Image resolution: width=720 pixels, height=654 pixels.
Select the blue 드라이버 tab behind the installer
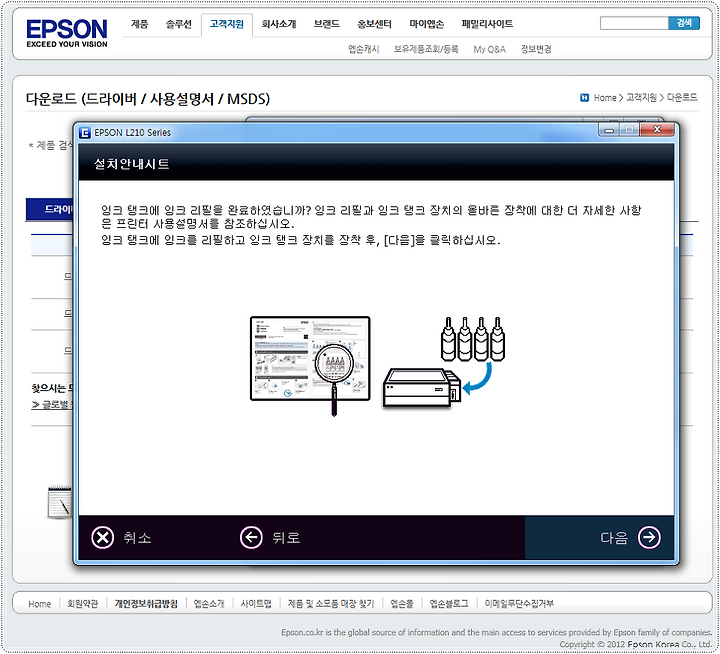[x=50, y=210]
